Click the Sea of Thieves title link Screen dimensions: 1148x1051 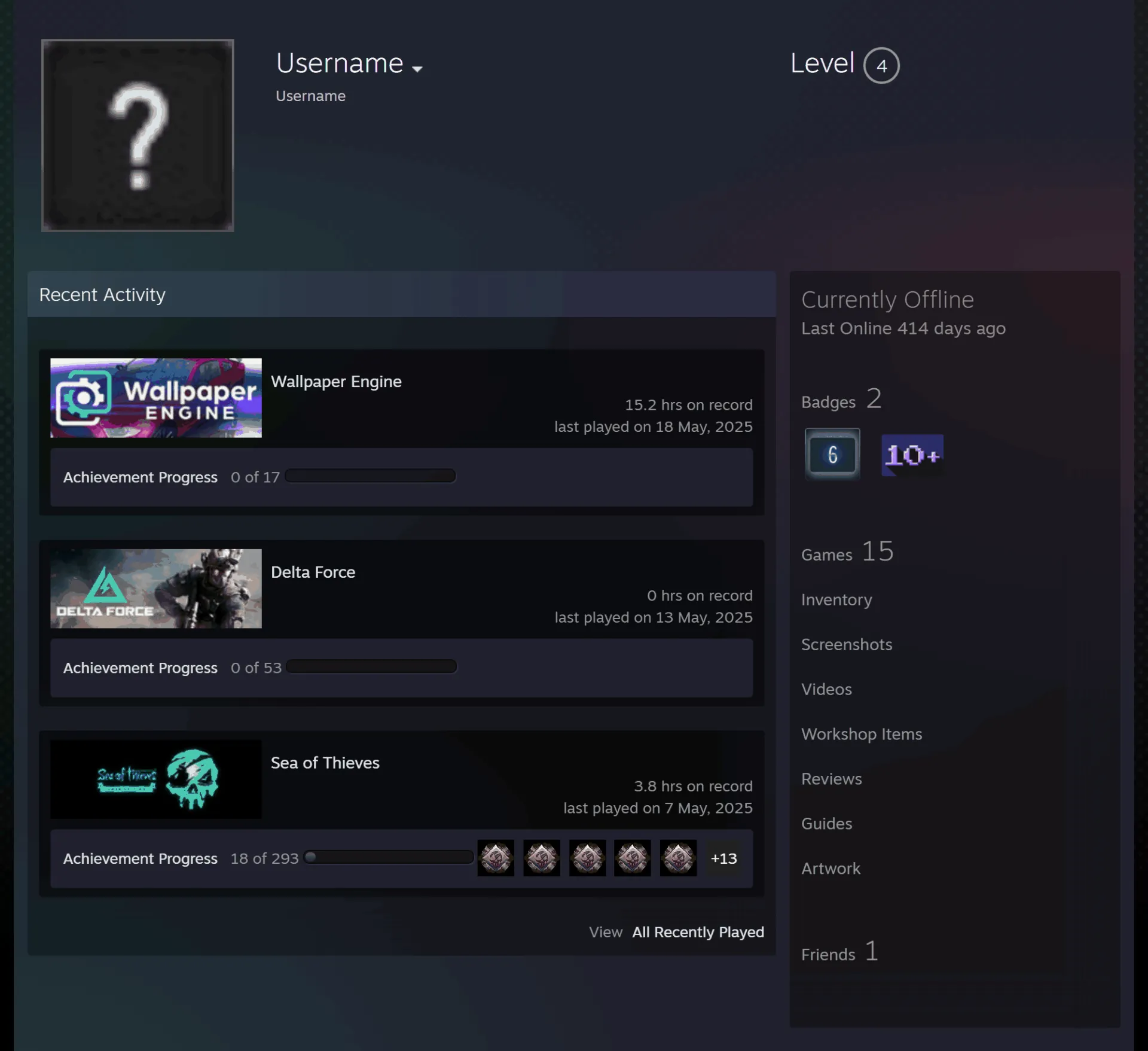tap(325, 763)
